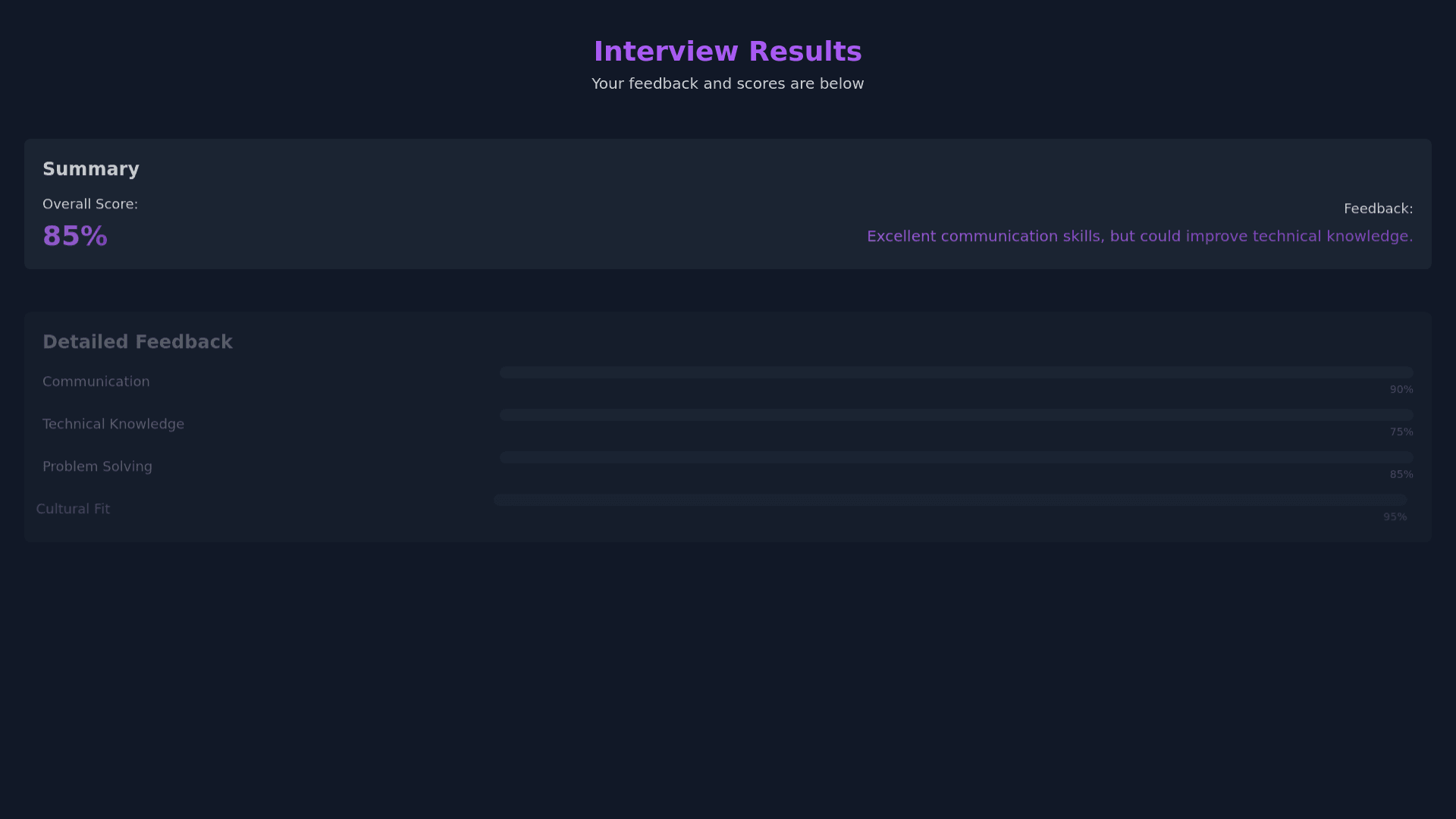
Task: Click the 85% Problem Solving score
Action: 1401,475
